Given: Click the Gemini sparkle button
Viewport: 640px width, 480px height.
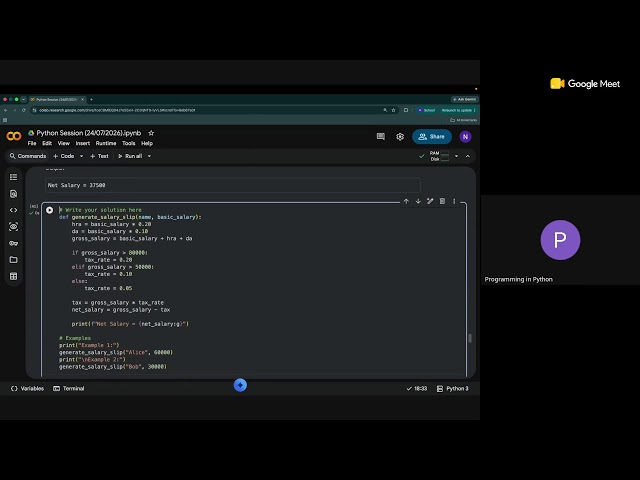Looking at the screenshot, I should 240,385.
